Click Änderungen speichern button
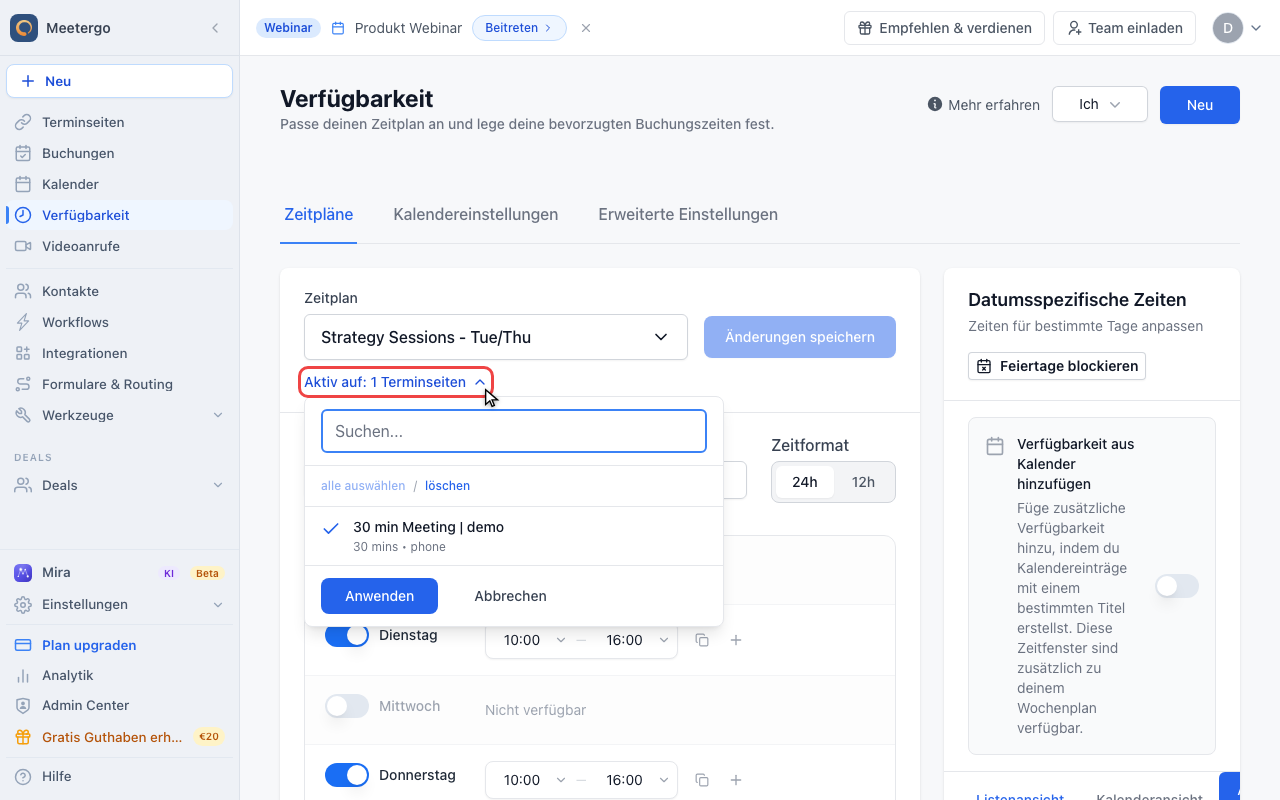This screenshot has height=800, width=1280. 800,337
